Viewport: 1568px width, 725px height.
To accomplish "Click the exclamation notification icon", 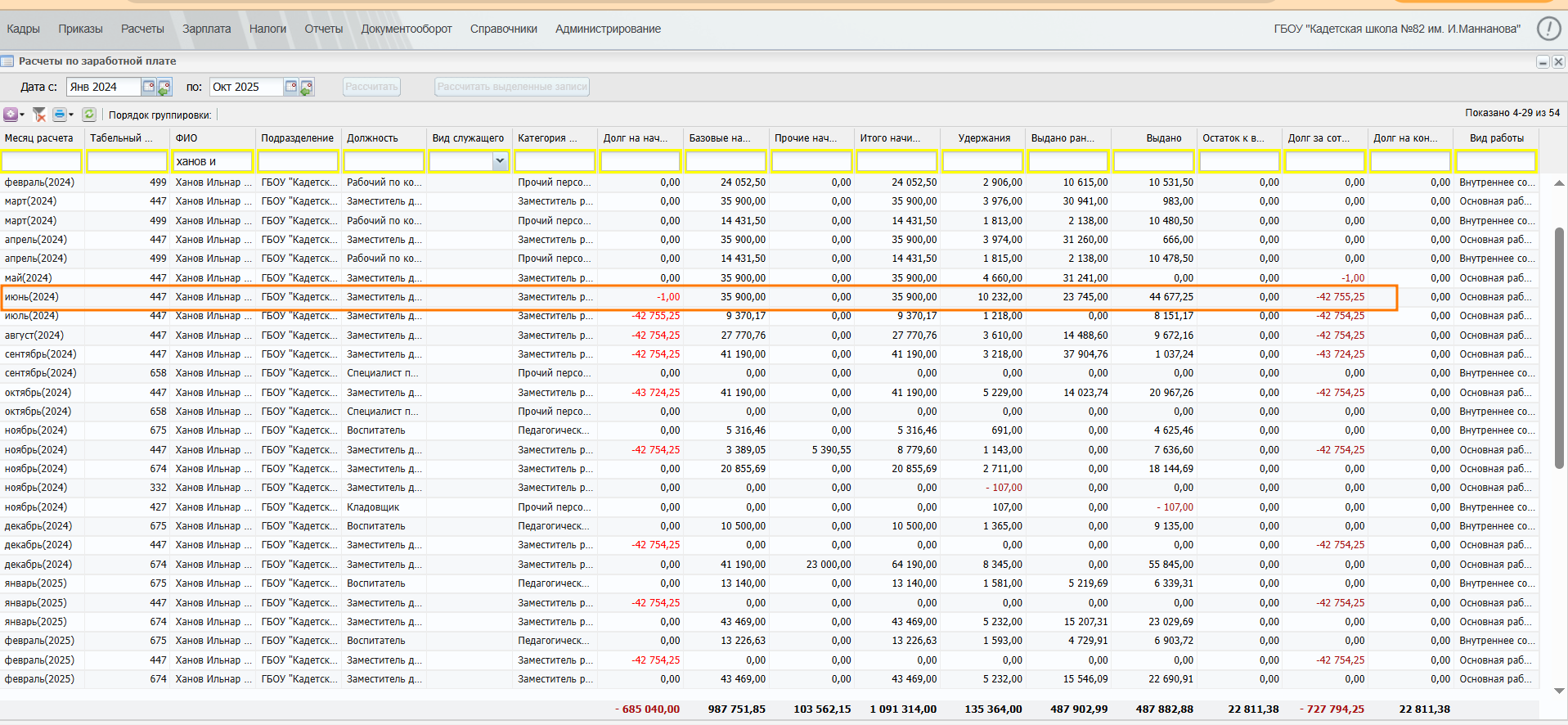I will (1548, 29).
